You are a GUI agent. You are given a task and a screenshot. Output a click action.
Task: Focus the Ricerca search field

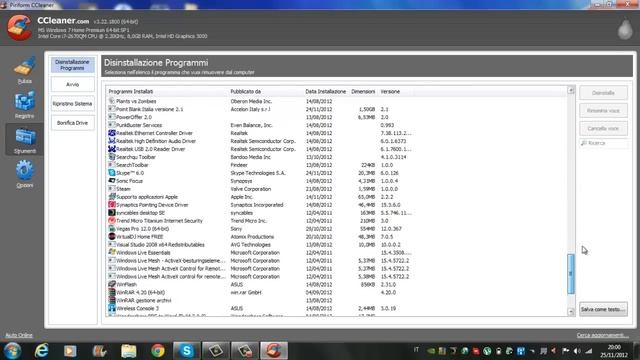[x=603, y=143]
